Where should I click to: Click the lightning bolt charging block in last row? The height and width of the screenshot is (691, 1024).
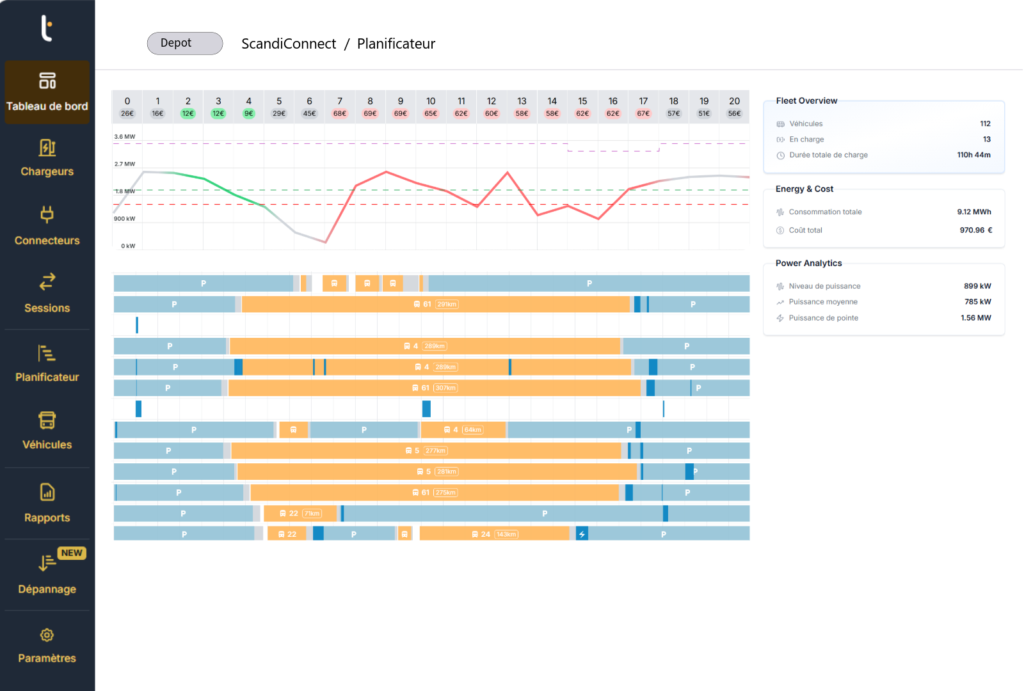point(582,534)
